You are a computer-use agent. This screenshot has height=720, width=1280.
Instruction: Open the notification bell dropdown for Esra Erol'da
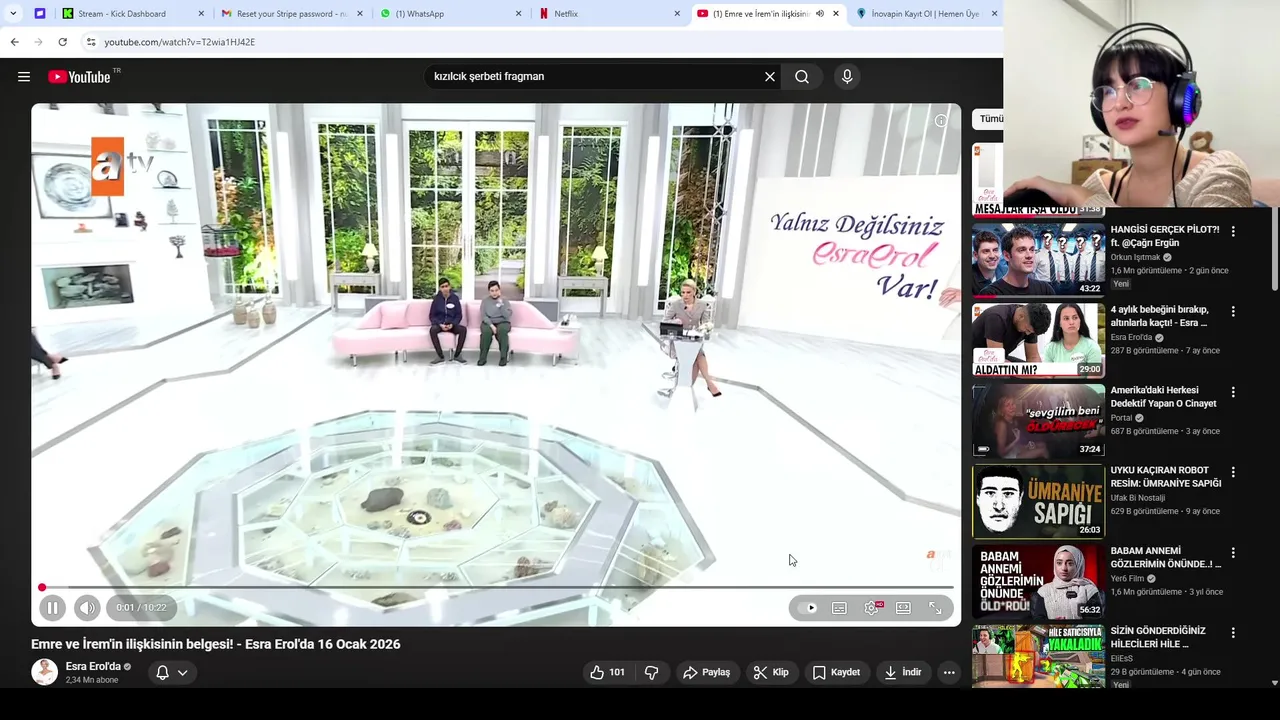171,673
